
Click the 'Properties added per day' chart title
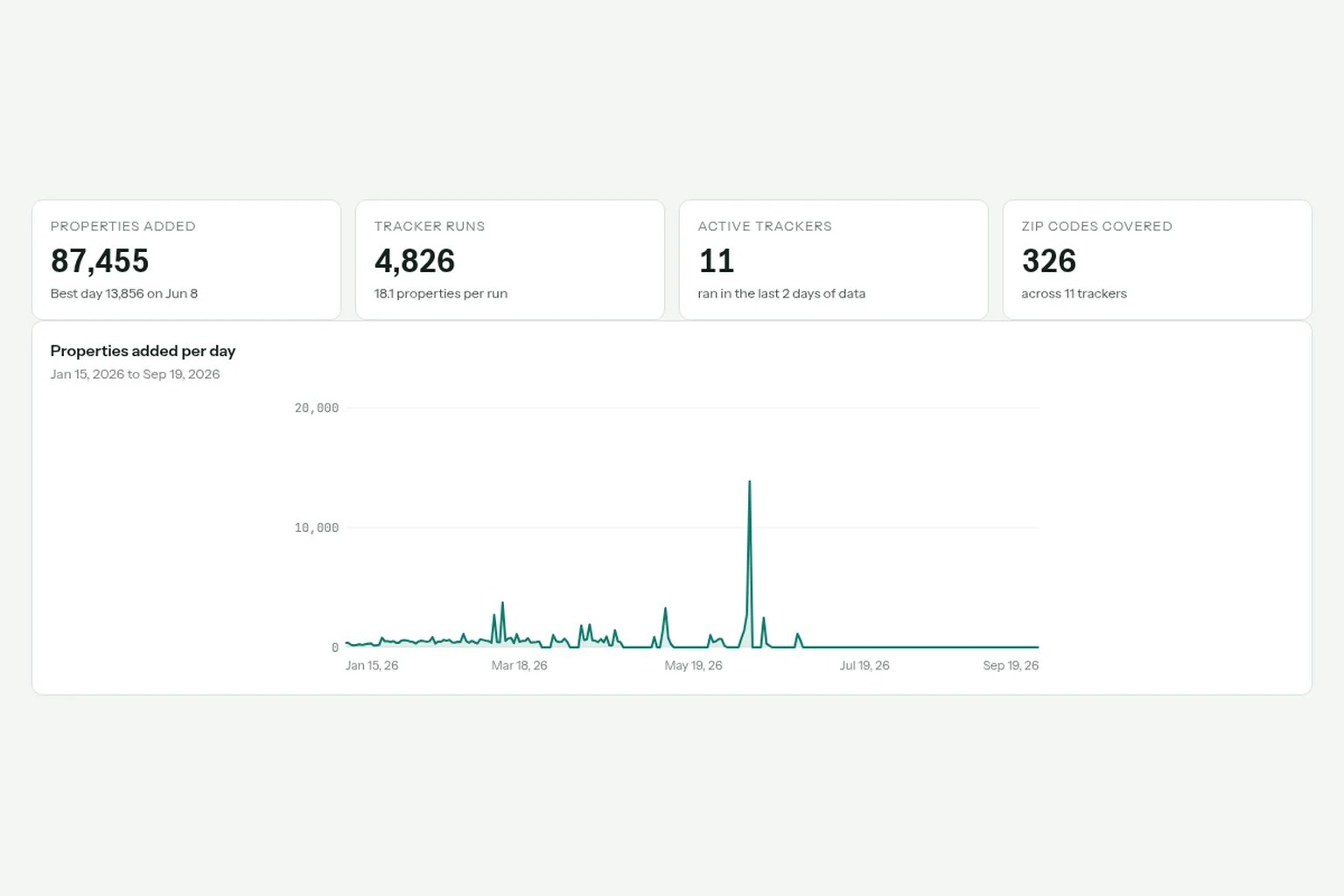coord(143,351)
